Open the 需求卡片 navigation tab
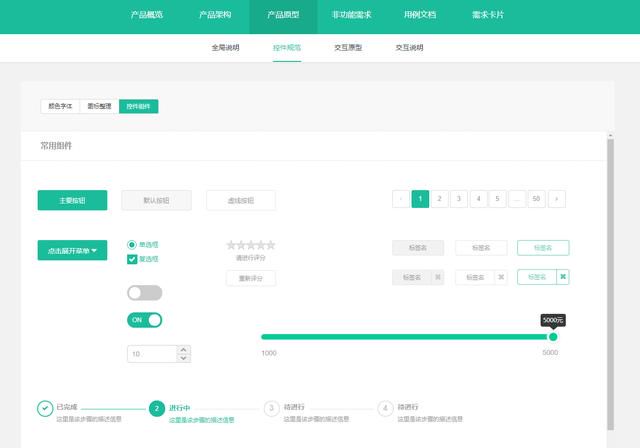The height and width of the screenshot is (448, 640). tap(488, 15)
